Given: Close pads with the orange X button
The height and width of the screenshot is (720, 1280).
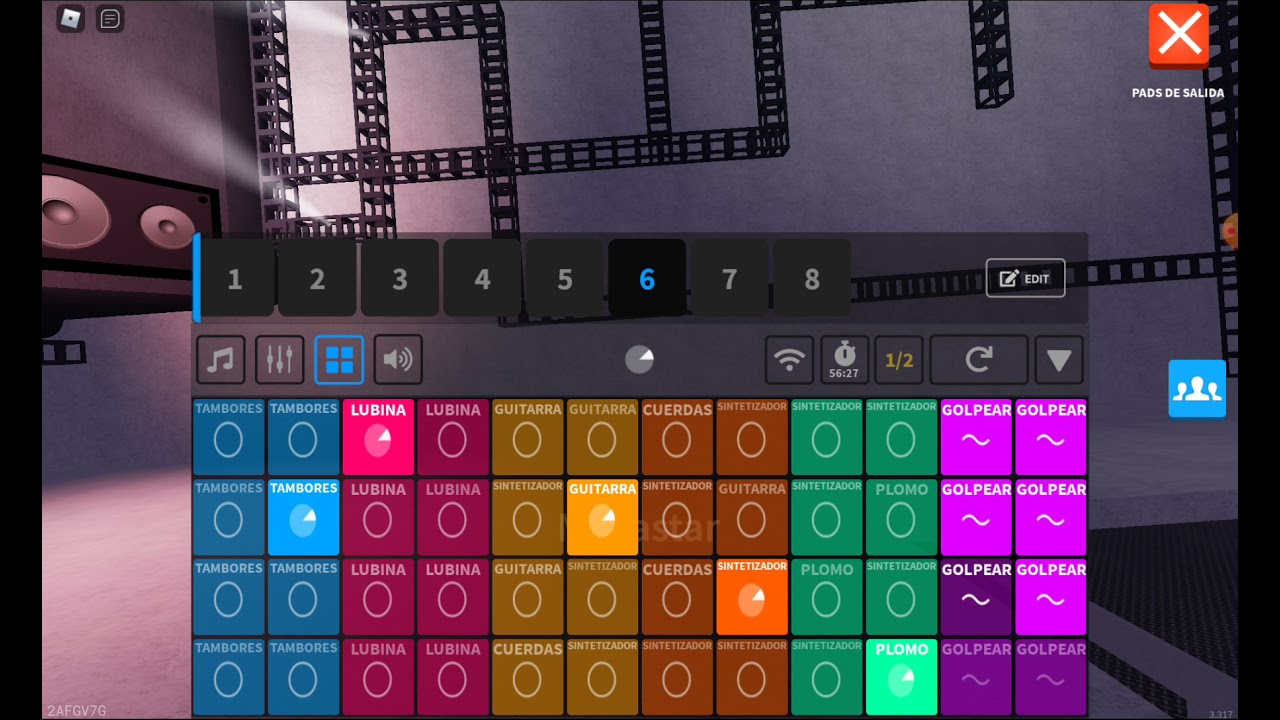Looking at the screenshot, I should (x=1179, y=35).
